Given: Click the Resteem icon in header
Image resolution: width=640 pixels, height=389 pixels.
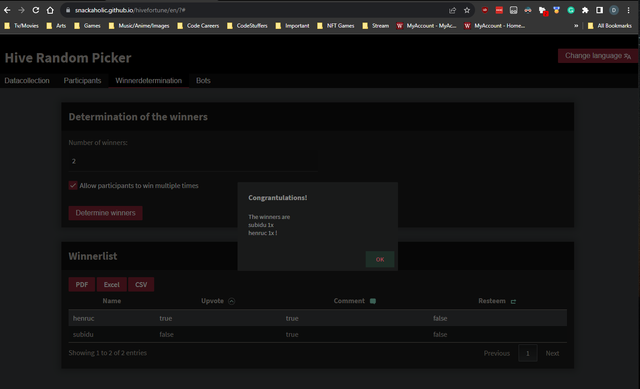Looking at the screenshot, I should point(513,301).
